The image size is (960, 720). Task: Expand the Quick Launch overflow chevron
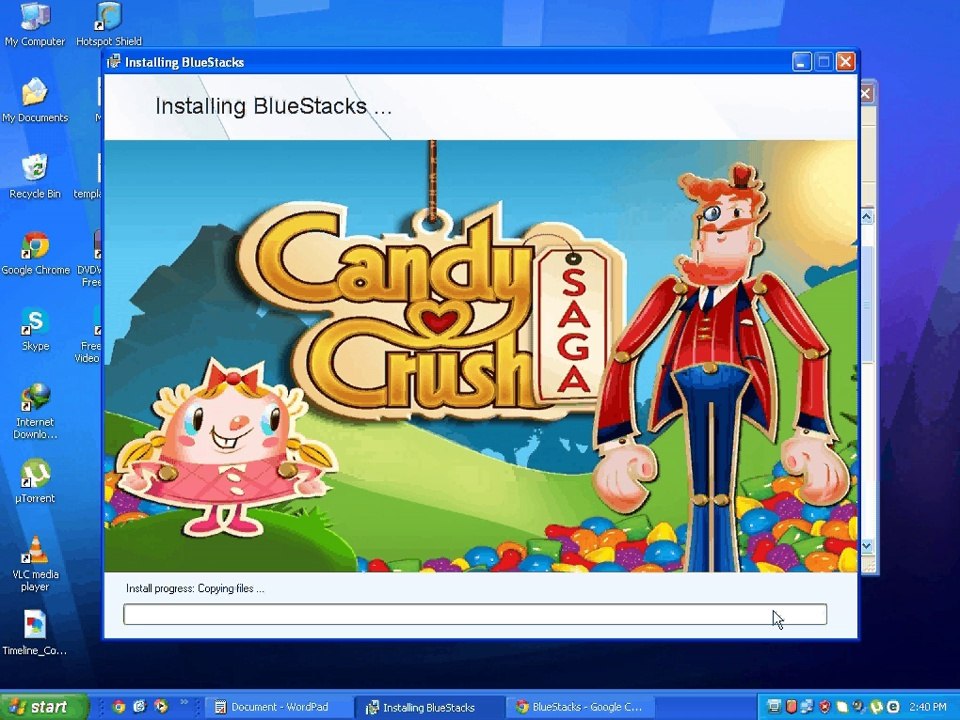tap(184, 702)
